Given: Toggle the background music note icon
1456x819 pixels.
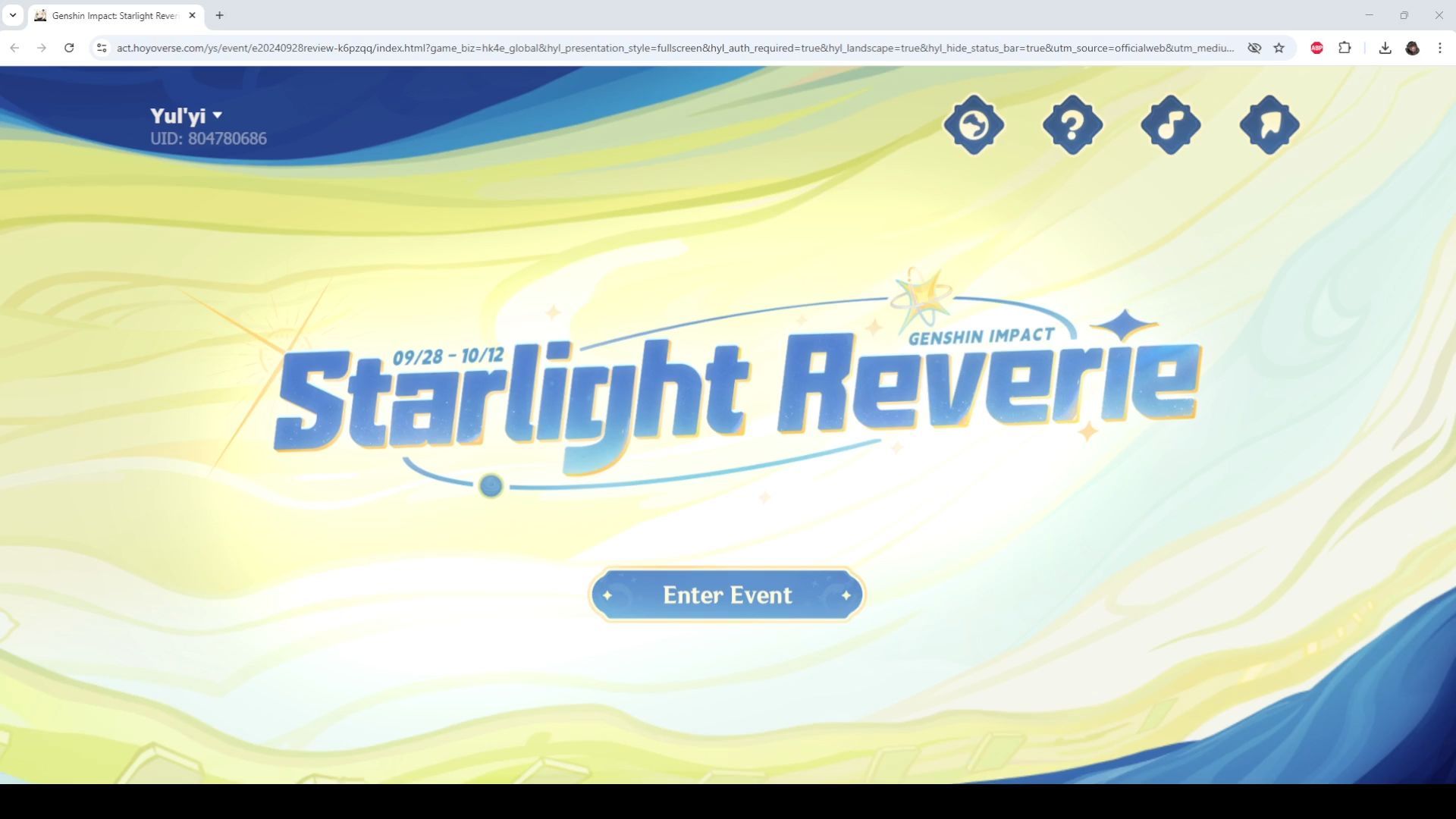Looking at the screenshot, I should tap(1171, 125).
